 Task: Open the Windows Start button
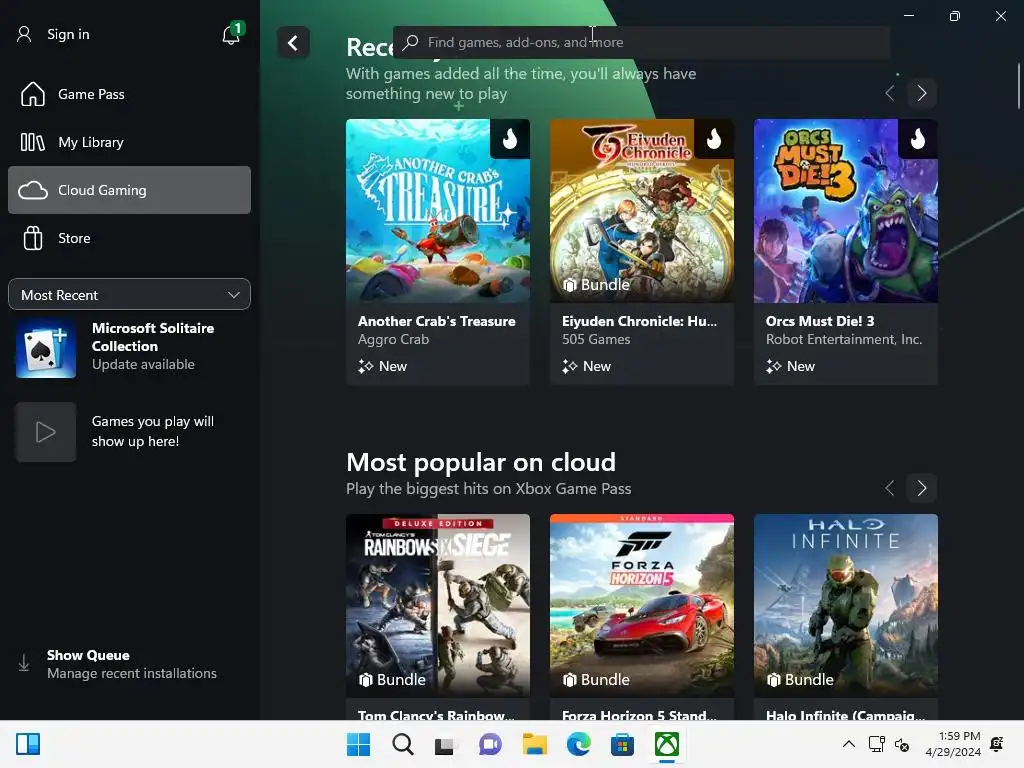[x=358, y=744]
